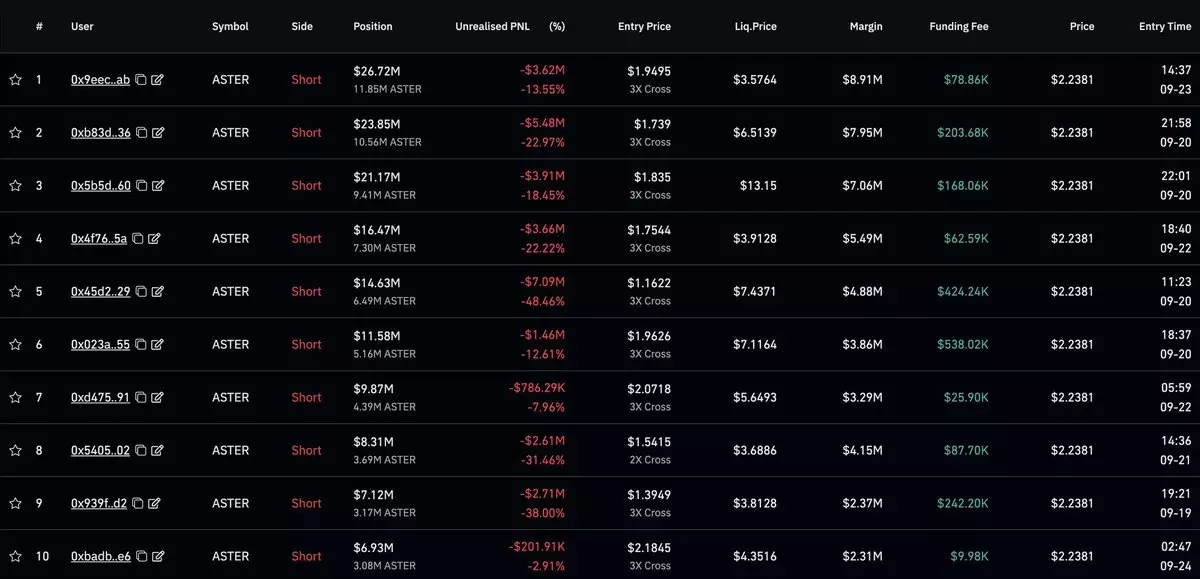
Task: Open user link 0x5405..02
Action: 100,451
